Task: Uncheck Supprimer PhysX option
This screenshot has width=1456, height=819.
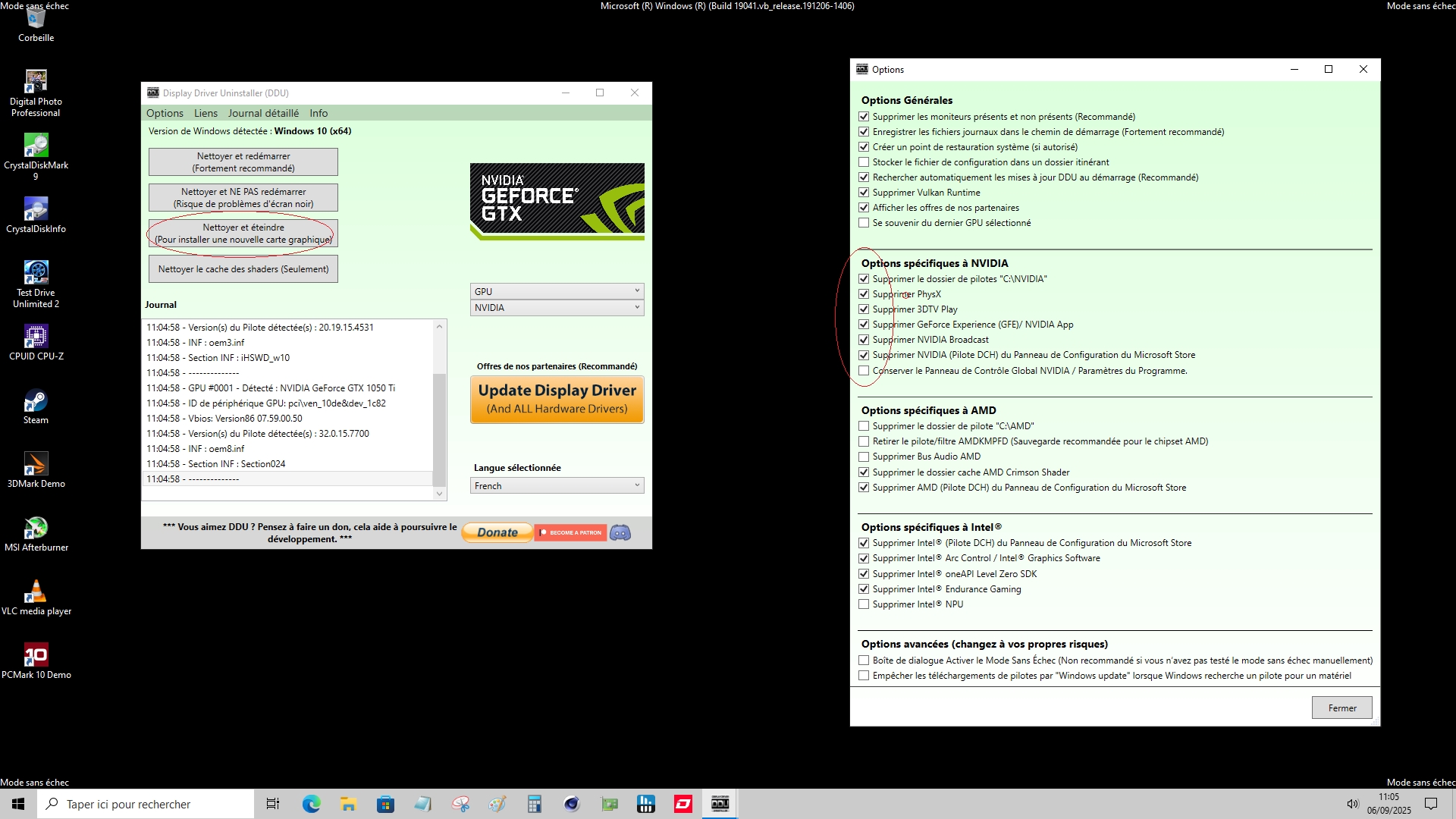Action: pos(864,294)
